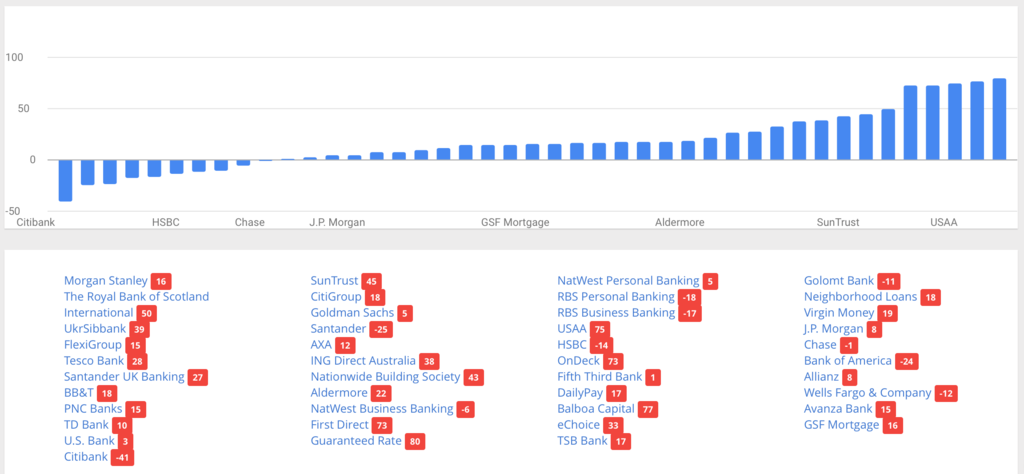This screenshot has height=474, width=1024.
Task: Select the UkrSibbank link
Action: (95, 328)
